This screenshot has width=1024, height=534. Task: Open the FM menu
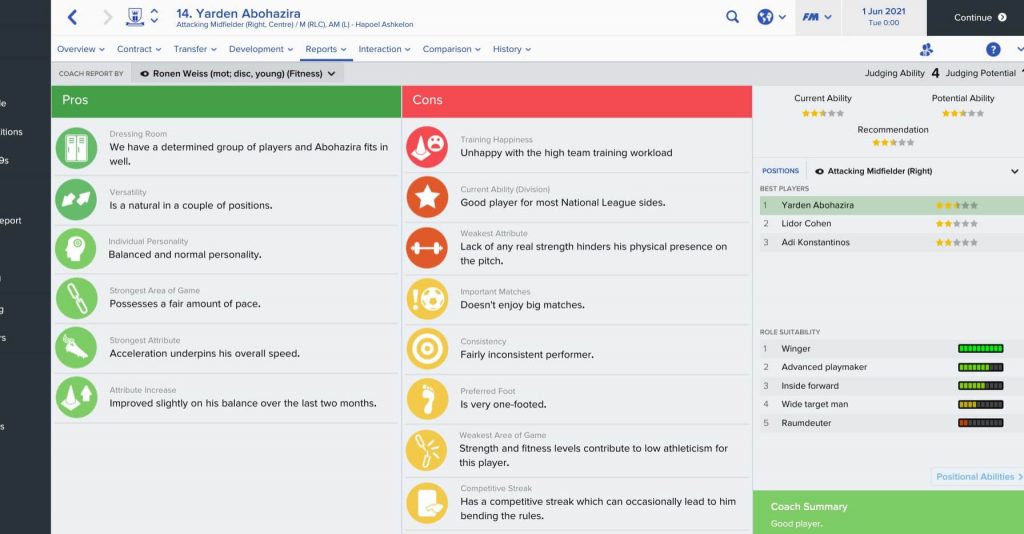(816, 17)
